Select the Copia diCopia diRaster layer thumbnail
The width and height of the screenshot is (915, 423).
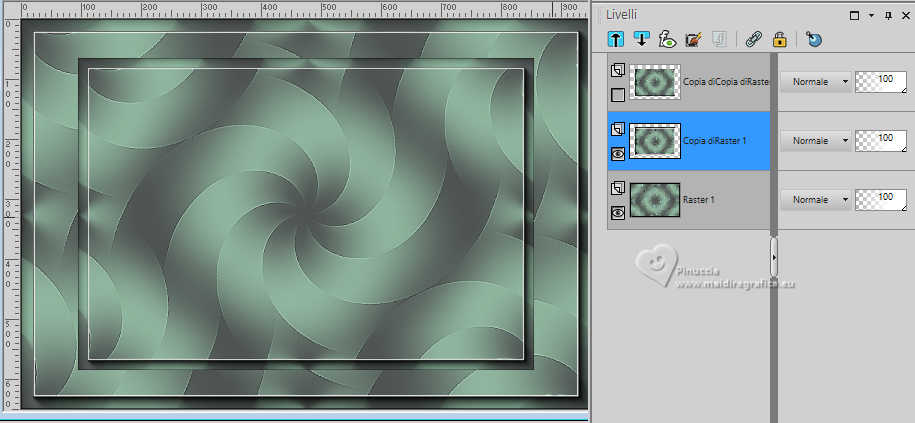[655, 82]
